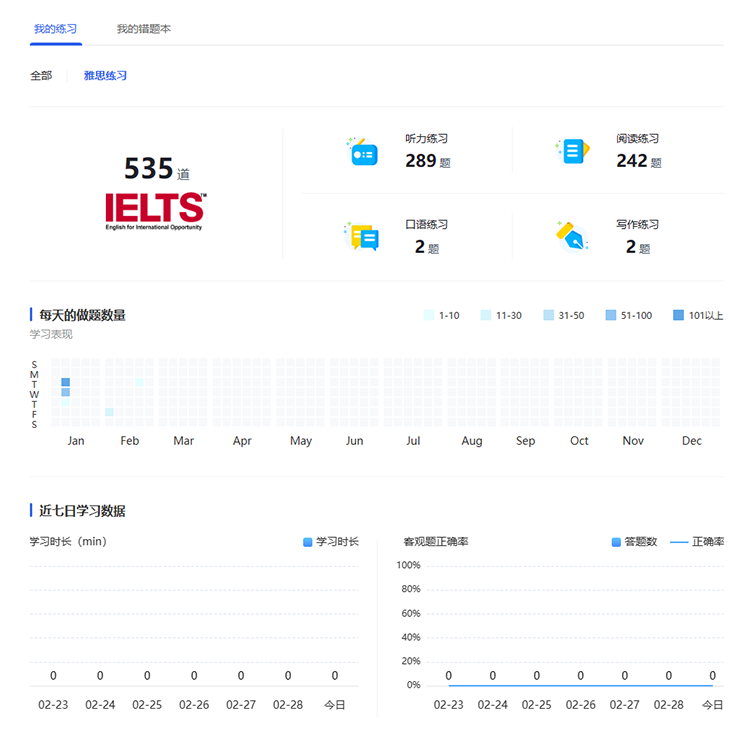
Task: Toggle the 学习时长 legend item
Action: 331,542
